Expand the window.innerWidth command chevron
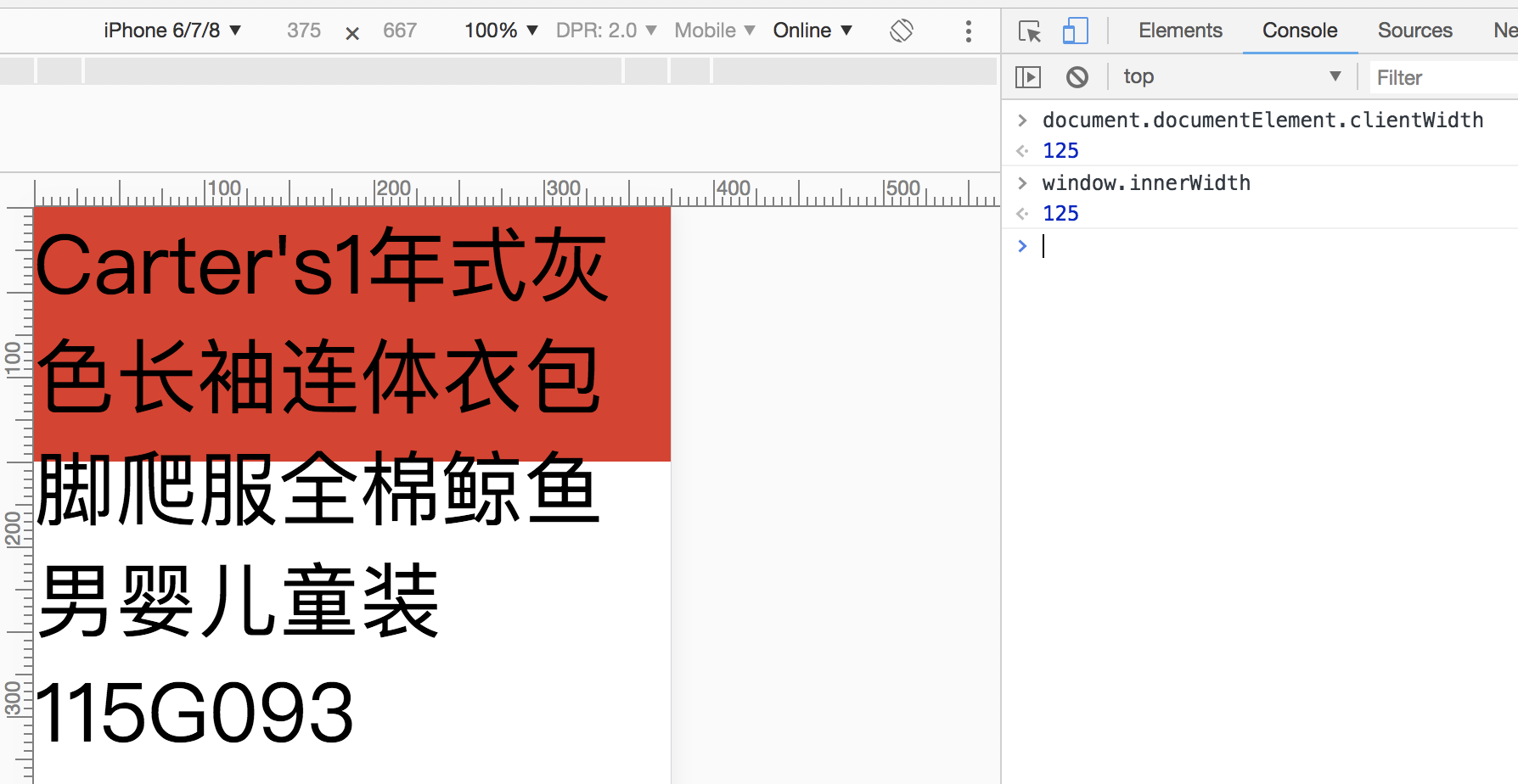 [1022, 183]
